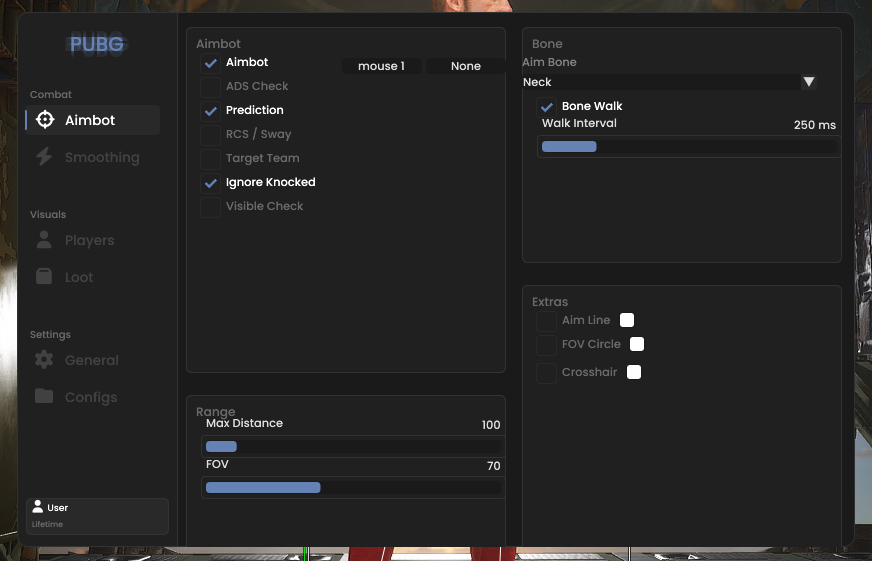Click the PUBG logo
The width and height of the screenshot is (872, 561).
97,44
